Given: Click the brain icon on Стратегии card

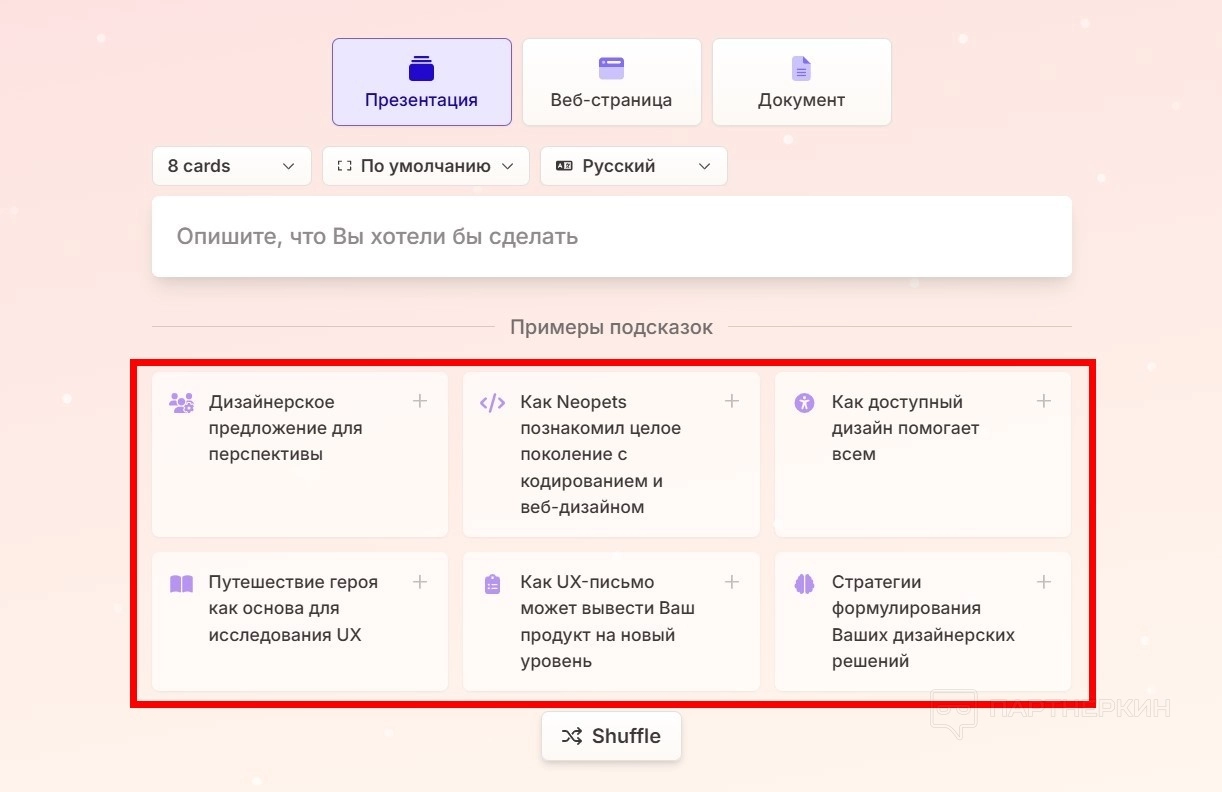Looking at the screenshot, I should coord(804,584).
